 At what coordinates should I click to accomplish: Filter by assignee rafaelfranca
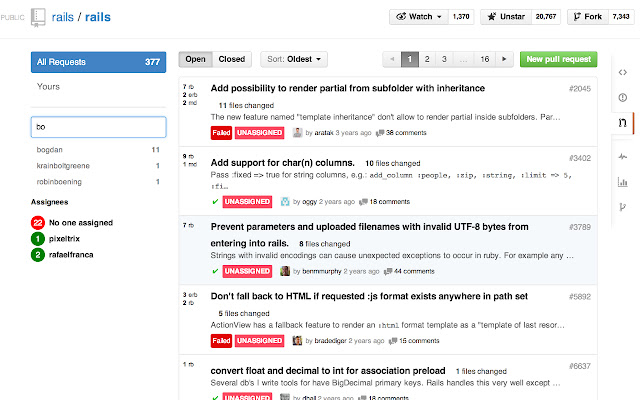[x=71, y=255]
